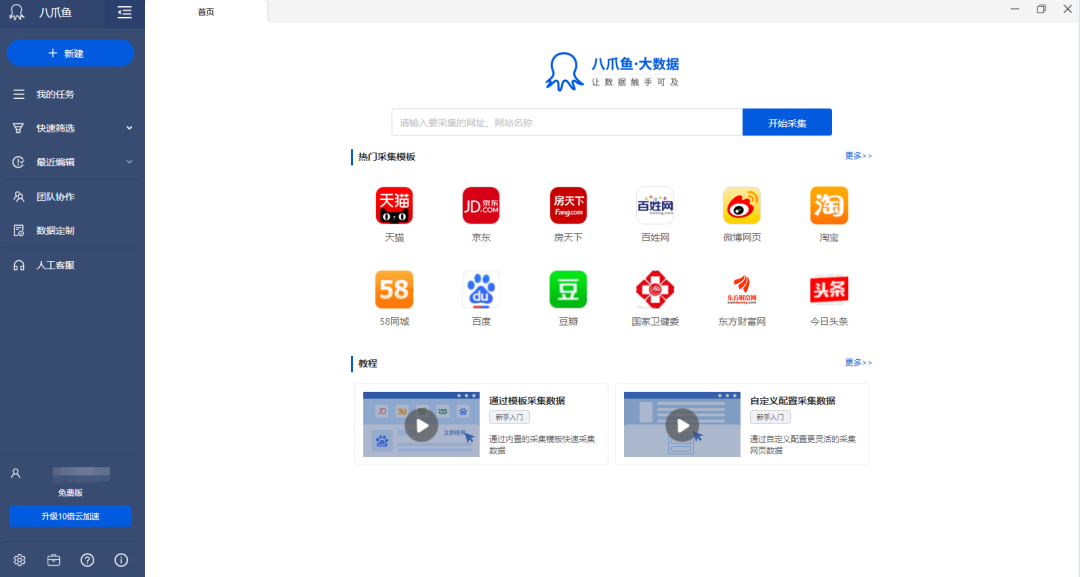Click the 团队协作 team icon
Screen dimensions: 1080x577
click(19, 196)
